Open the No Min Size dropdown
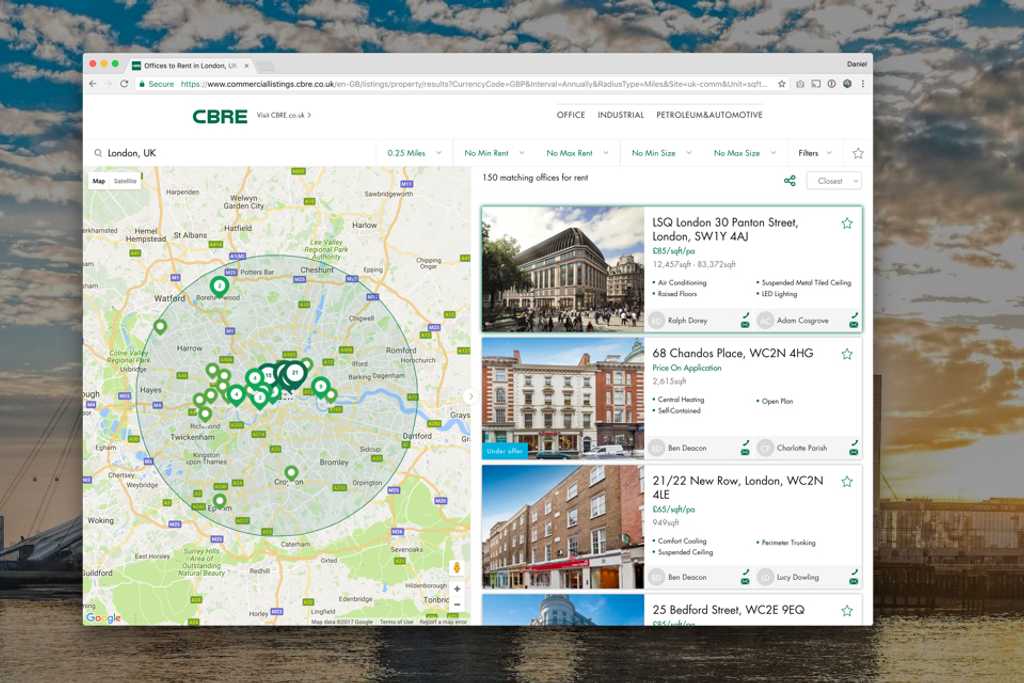 [661, 153]
